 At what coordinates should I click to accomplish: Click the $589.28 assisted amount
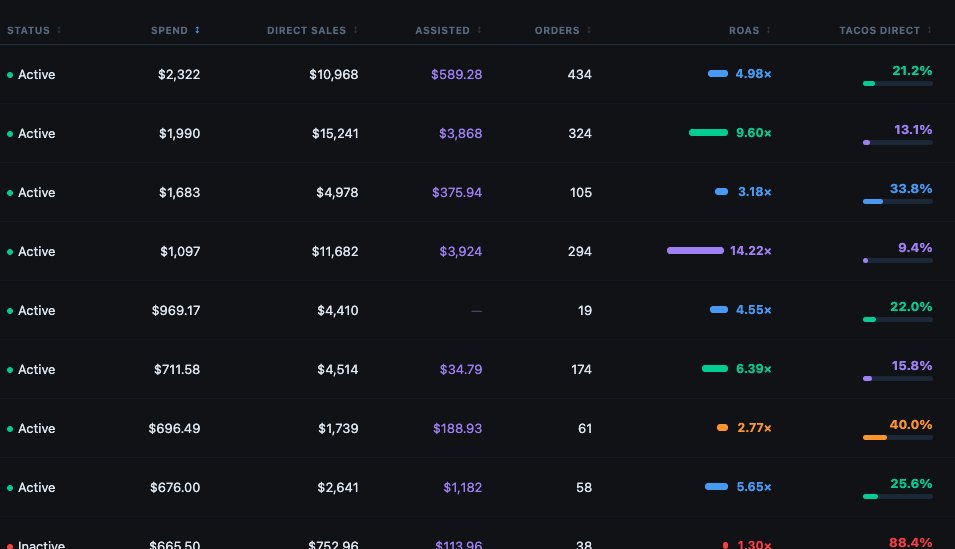[x=456, y=74]
